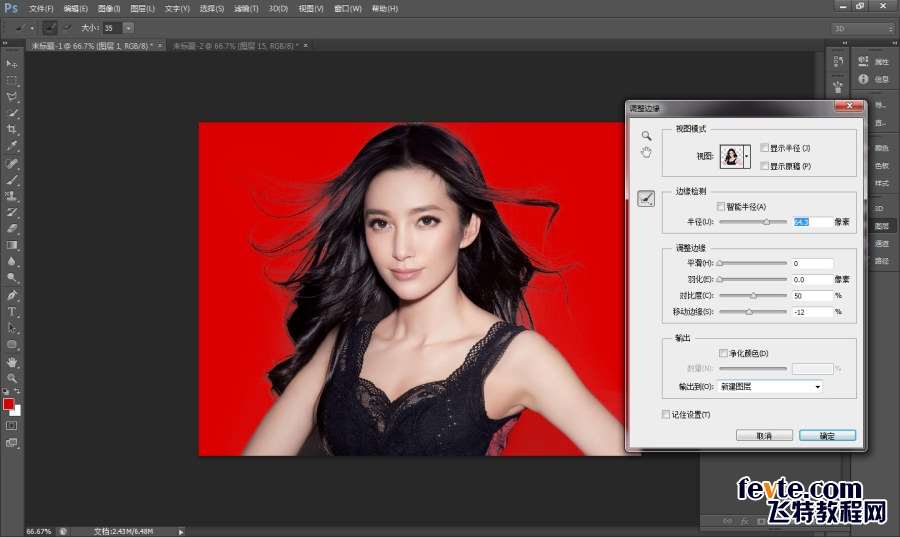Click the 羽化(E) value field
900x537 pixels.
812,279
